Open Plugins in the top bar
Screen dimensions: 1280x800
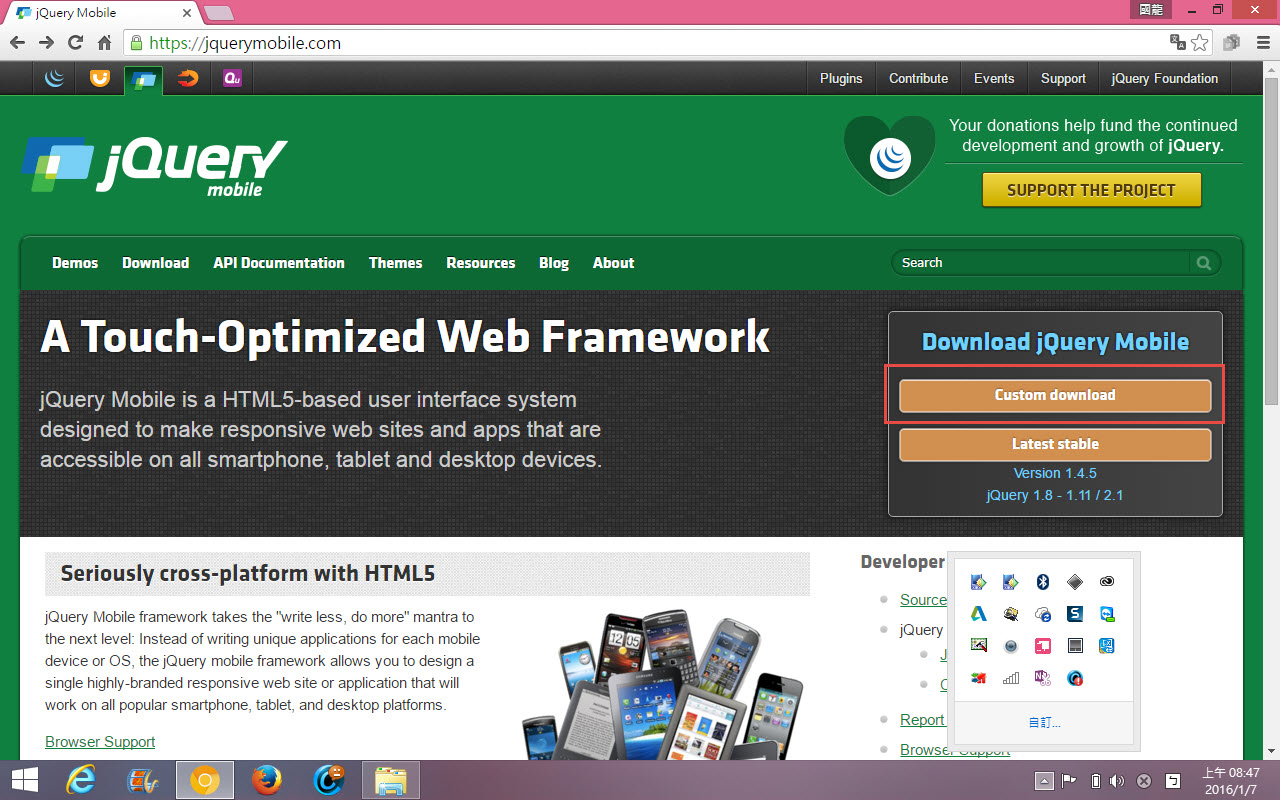[841, 78]
